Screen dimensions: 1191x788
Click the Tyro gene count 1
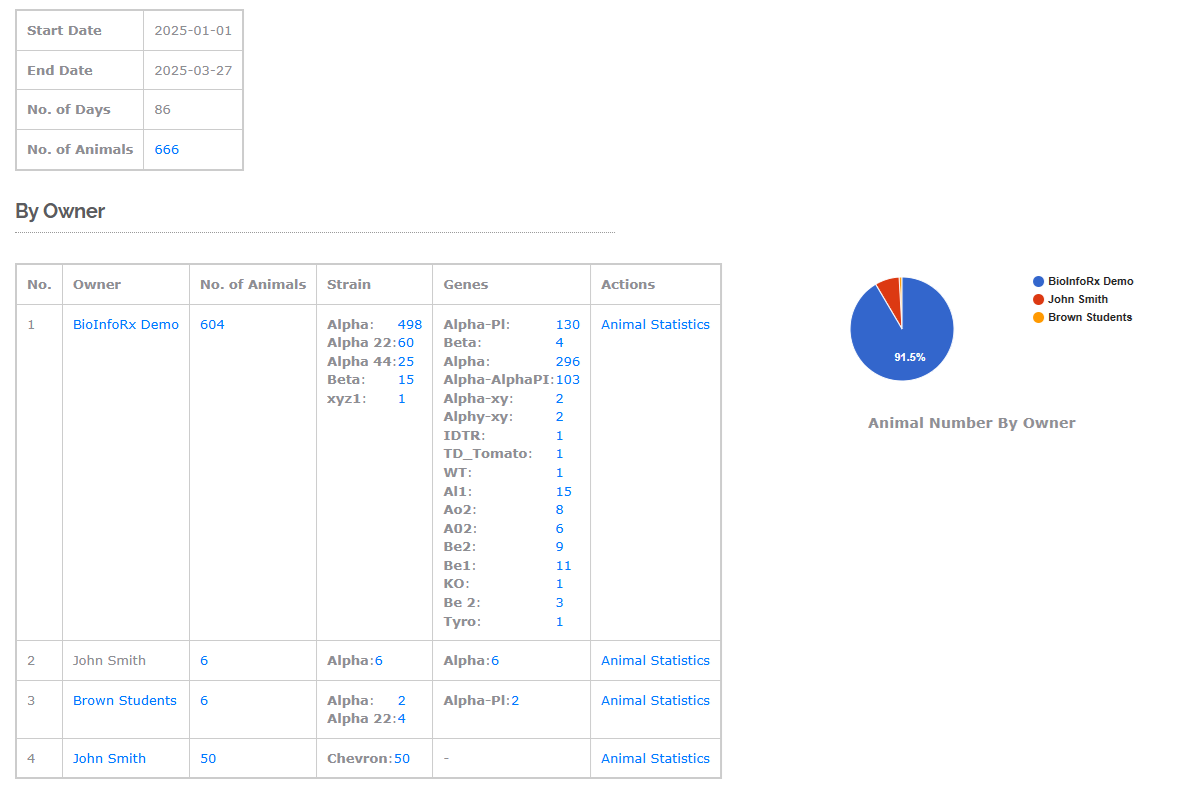click(560, 622)
